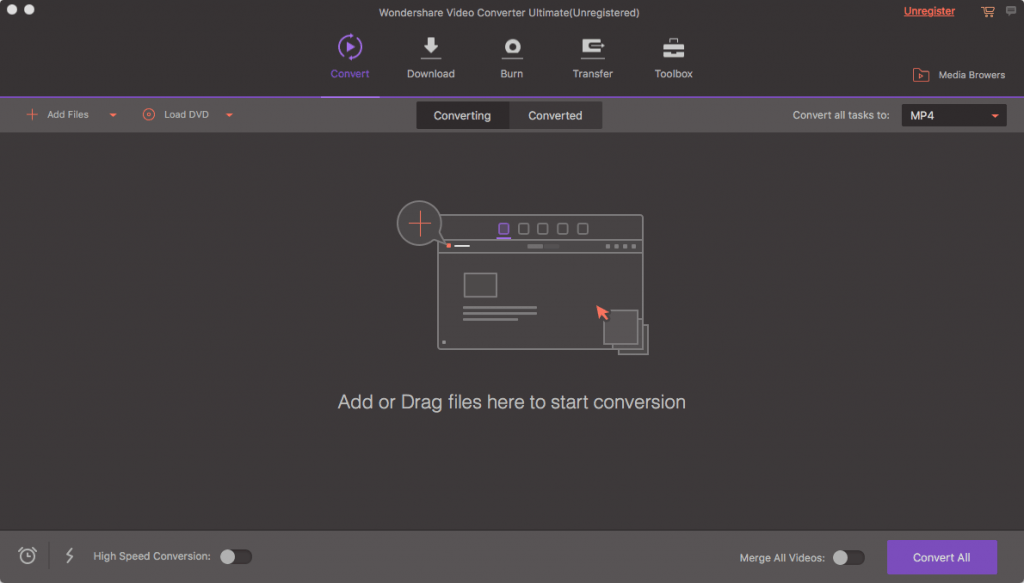Expand the Load DVD dropdown arrow

click(x=229, y=115)
